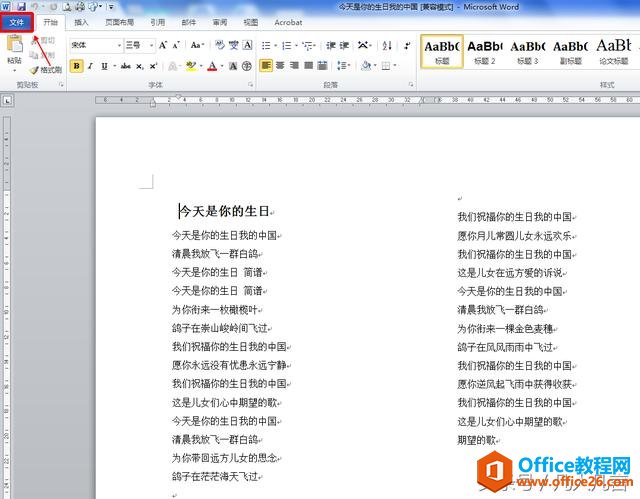Viewport: 640px width, 499px height.
Task: Open the Clipboard (剪贴板) pane launcher
Action: click(61, 84)
